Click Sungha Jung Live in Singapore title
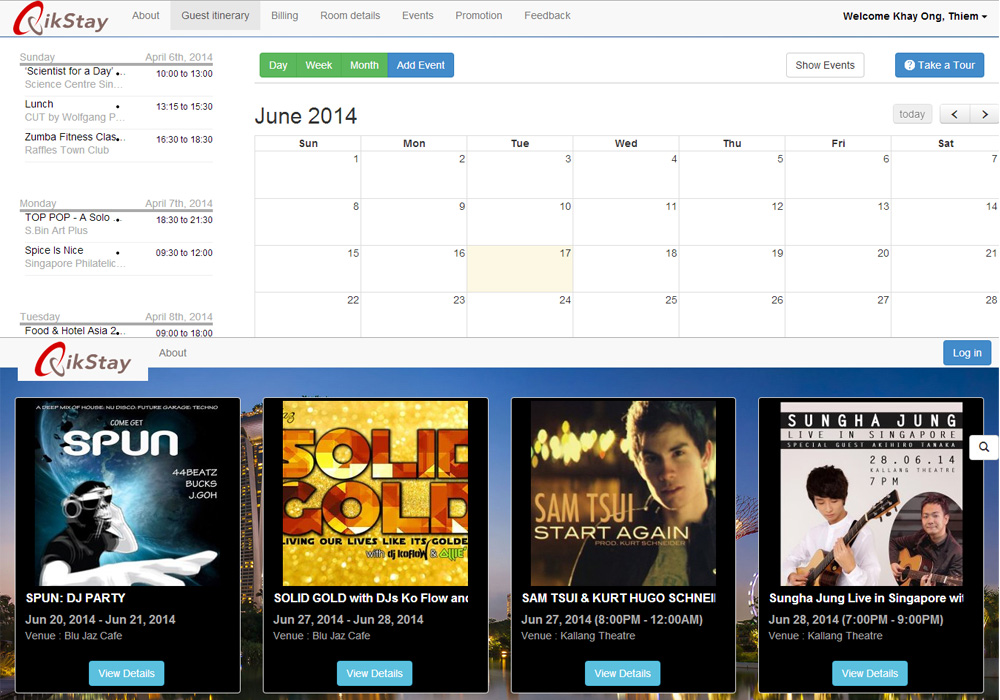Viewport: 1000px width, 700px height. point(866,598)
